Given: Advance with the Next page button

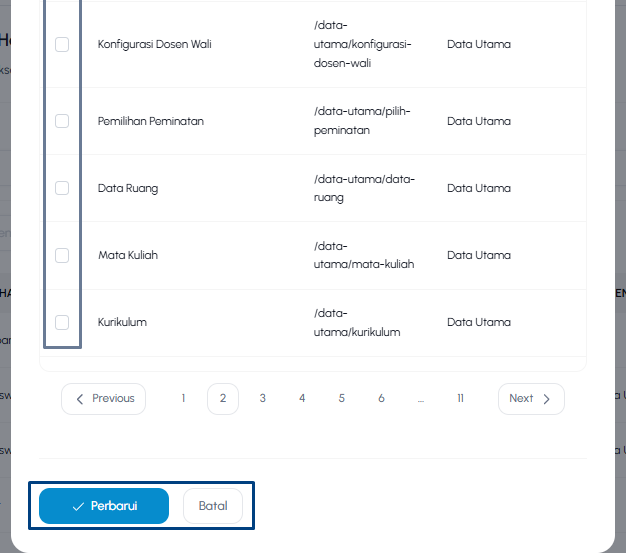Looking at the screenshot, I should (531, 399).
